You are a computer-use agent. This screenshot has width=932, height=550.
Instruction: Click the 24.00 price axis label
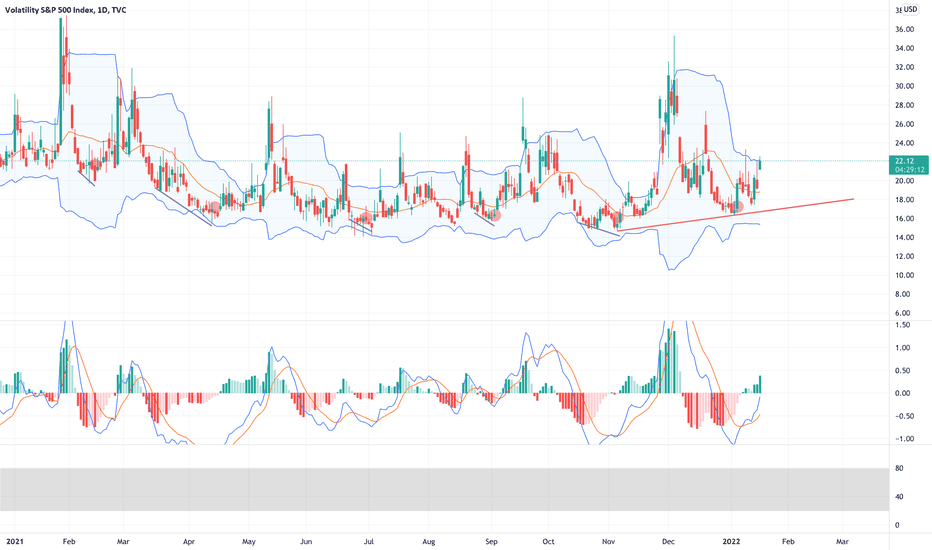point(904,143)
